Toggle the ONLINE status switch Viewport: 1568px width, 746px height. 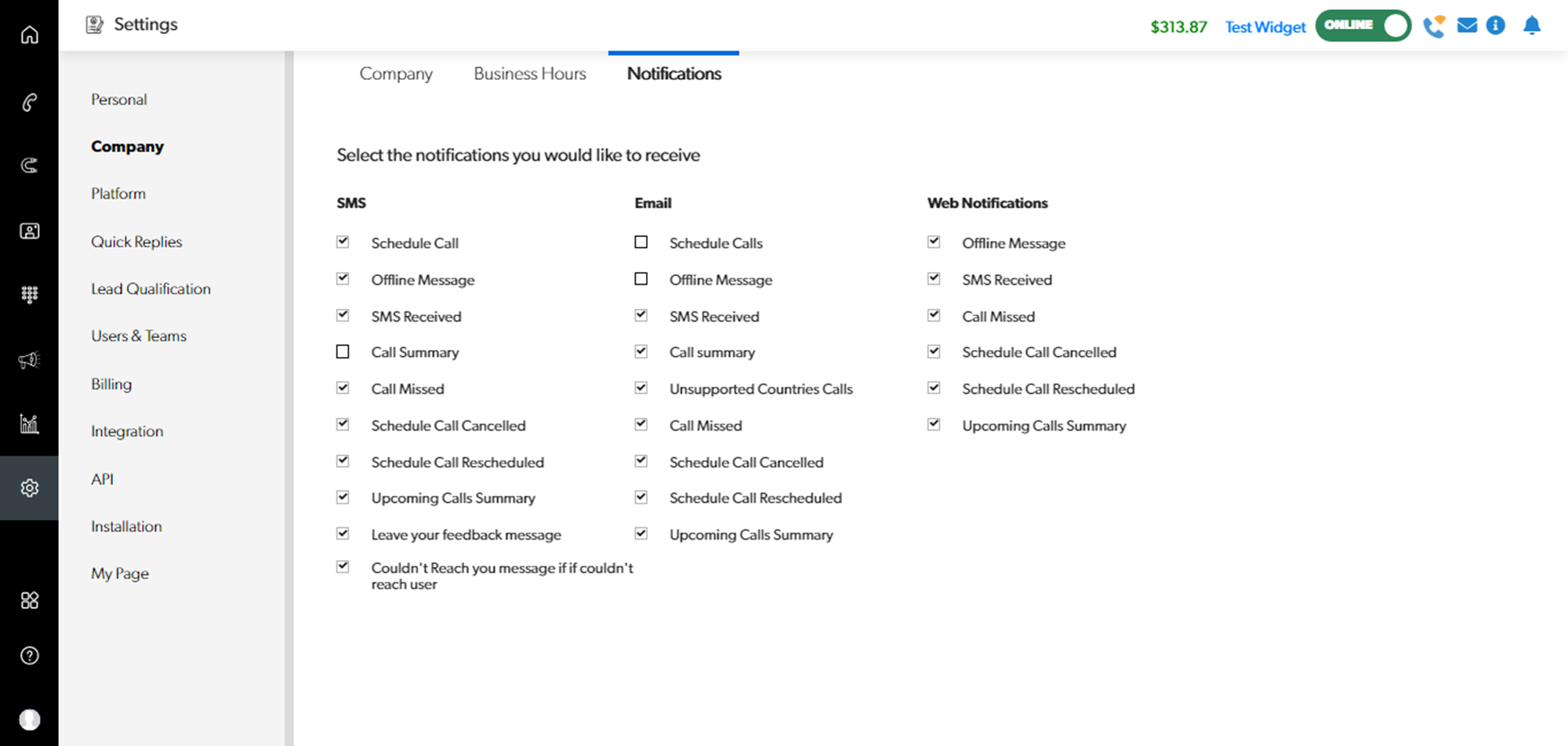[x=1363, y=26]
